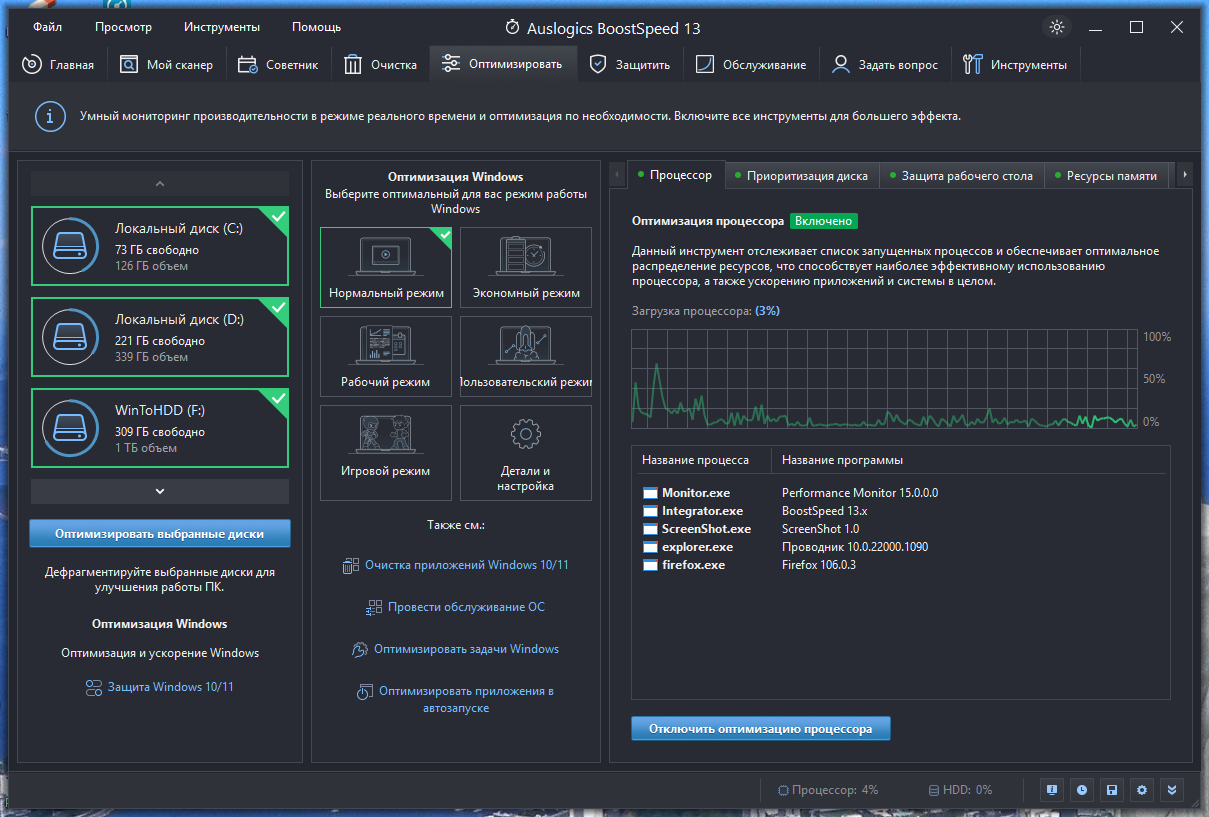
Task: Click the save floppy icon in status bar
Action: [1110, 789]
